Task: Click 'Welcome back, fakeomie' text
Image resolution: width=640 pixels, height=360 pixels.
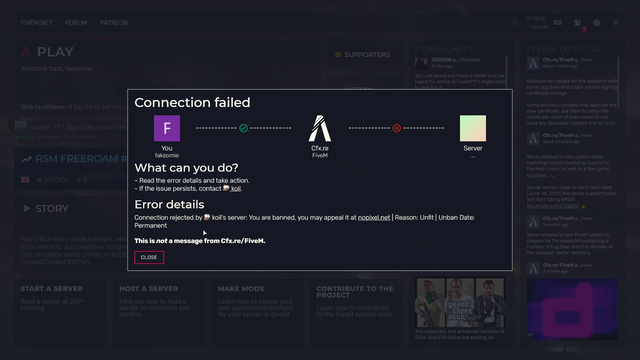Action: click(x=56, y=69)
